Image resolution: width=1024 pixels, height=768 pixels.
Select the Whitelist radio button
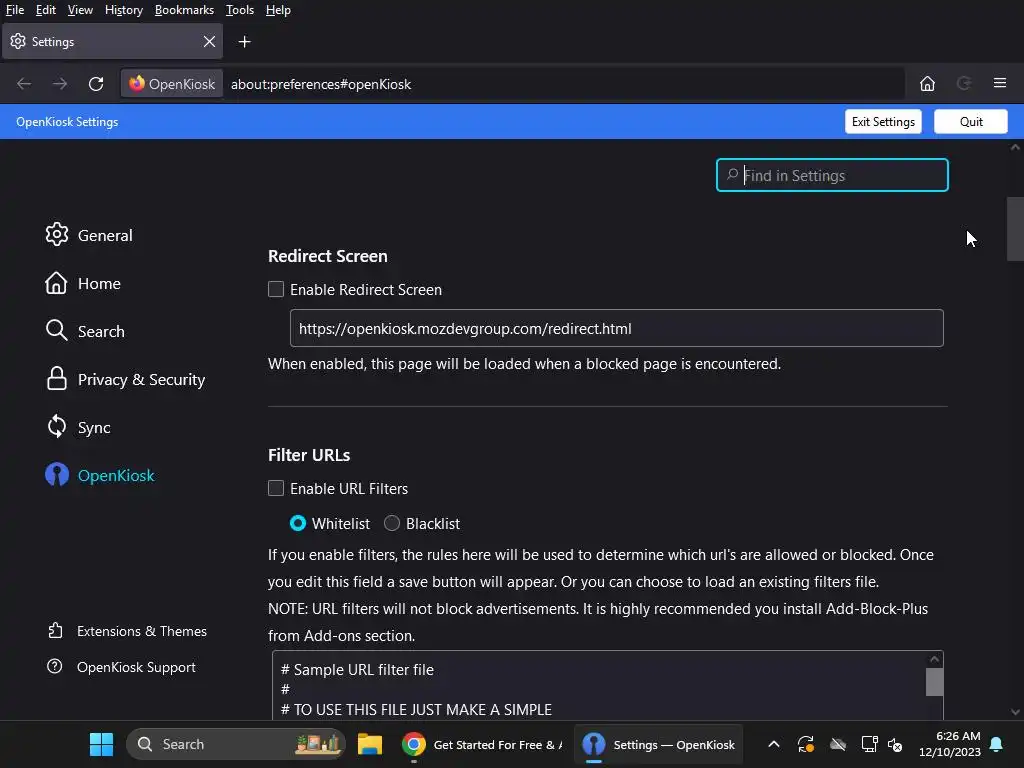pos(298,523)
